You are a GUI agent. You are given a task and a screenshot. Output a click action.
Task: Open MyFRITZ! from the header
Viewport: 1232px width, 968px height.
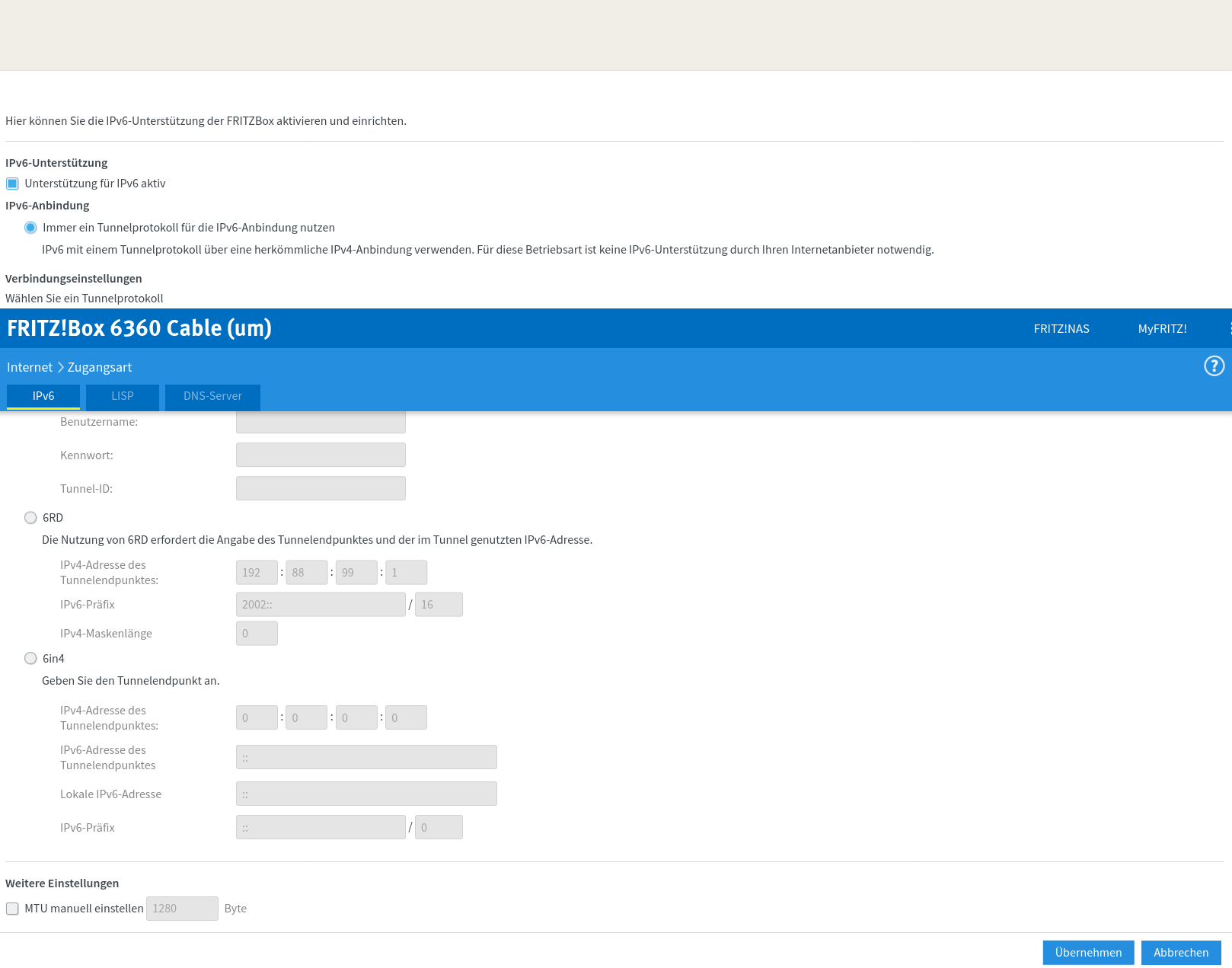(x=1162, y=329)
